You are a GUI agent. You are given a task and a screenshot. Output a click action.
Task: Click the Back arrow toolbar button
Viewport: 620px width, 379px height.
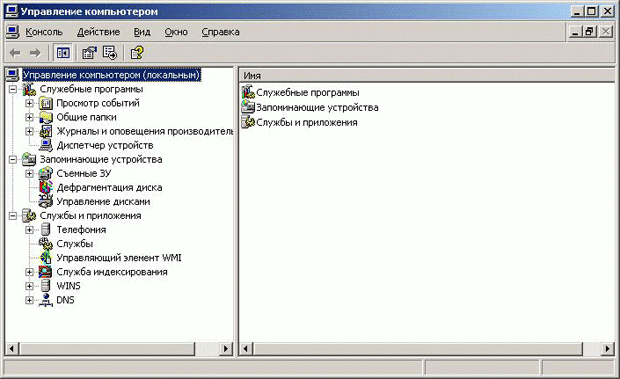(15, 53)
